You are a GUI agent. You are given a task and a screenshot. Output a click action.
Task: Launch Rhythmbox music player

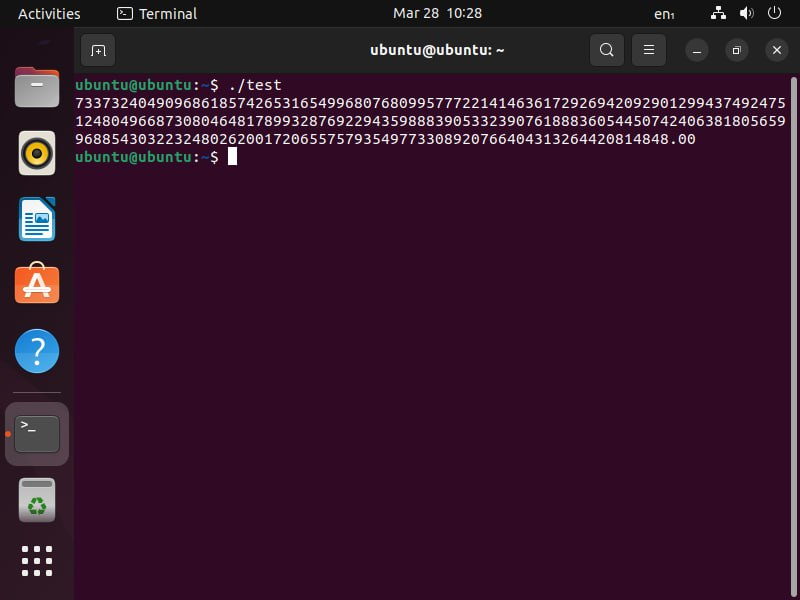pyautogui.click(x=37, y=153)
